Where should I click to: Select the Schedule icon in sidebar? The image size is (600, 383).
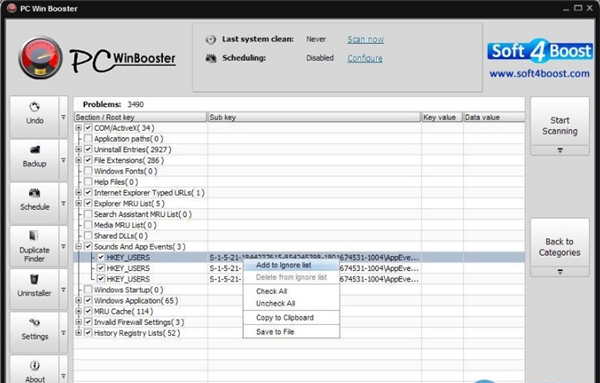pyautogui.click(x=34, y=193)
